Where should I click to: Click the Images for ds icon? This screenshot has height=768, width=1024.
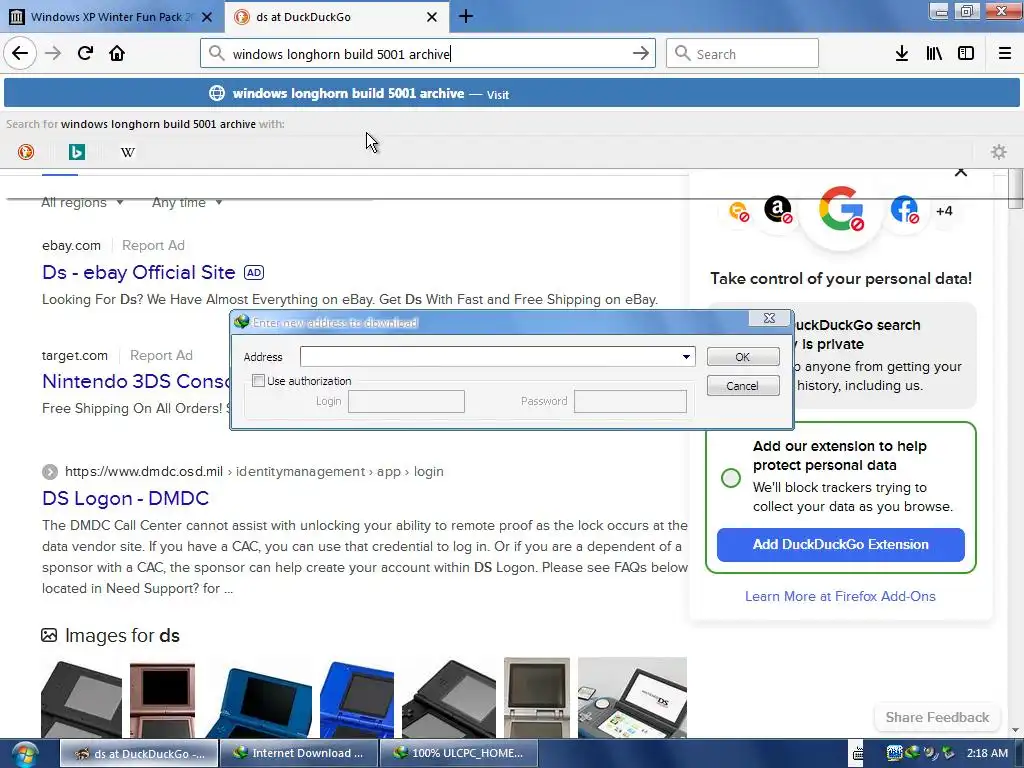click(49, 635)
